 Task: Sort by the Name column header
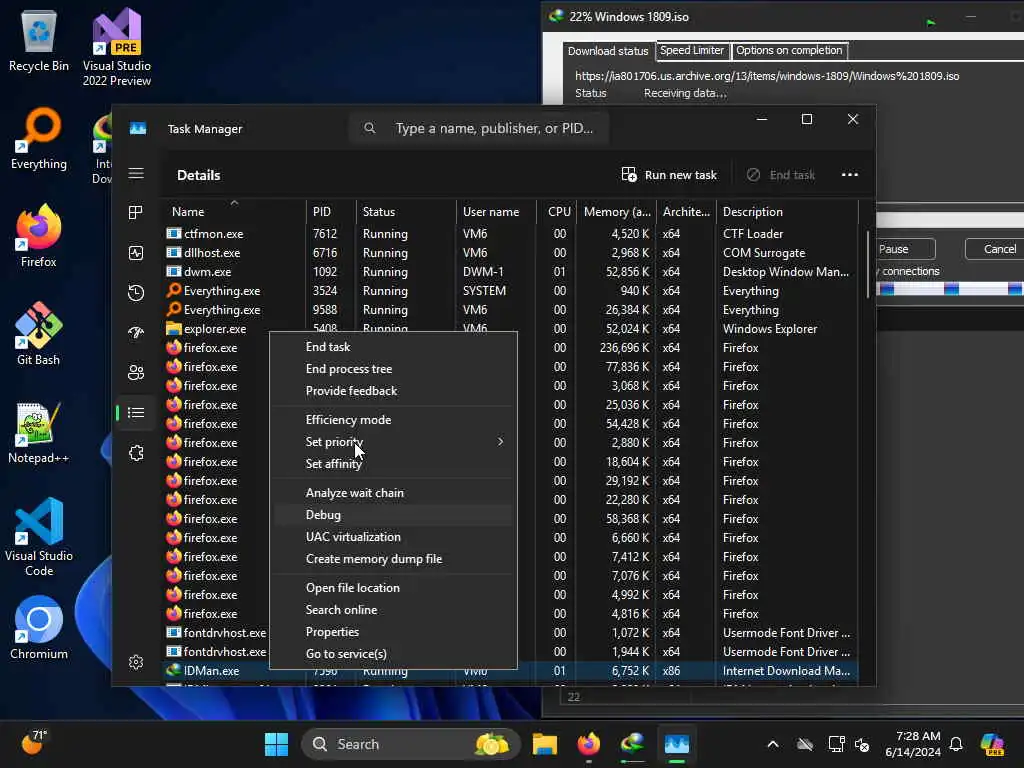234,211
